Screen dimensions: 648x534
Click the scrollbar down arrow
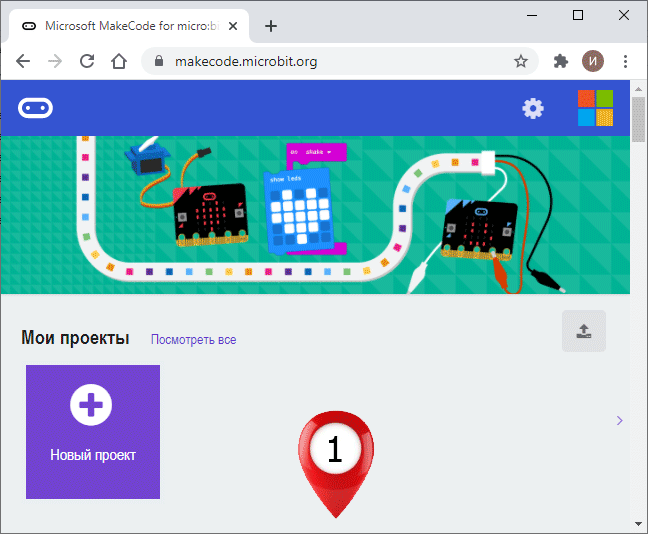click(x=638, y=524)
